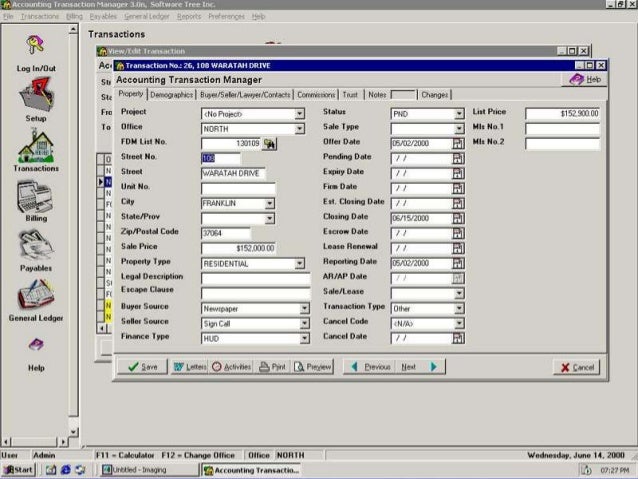Click the Legal Description input field
This screenshot has height=479, width=638.
[255, 278]
